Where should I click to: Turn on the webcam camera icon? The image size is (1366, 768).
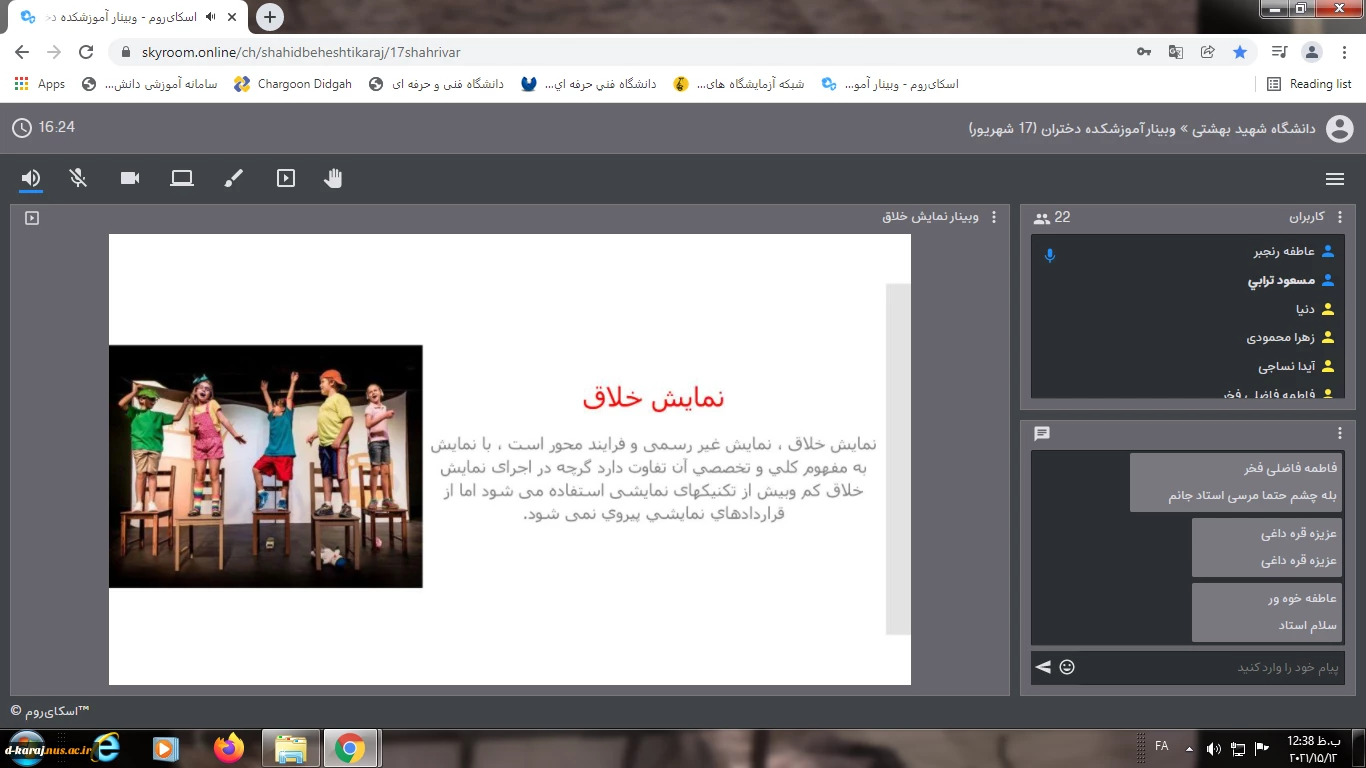pos(130,178)
